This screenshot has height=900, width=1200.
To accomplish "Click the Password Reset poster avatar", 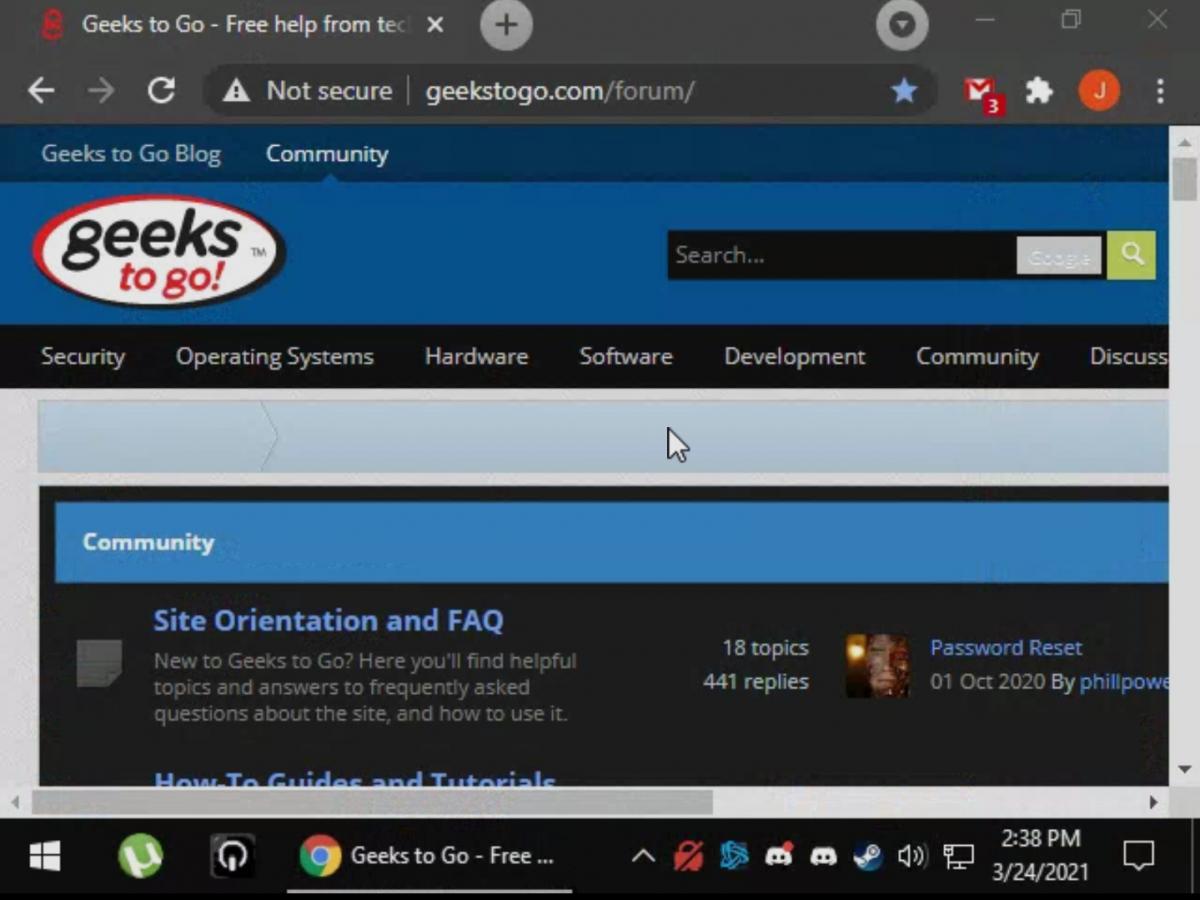I will coord(877,665).
